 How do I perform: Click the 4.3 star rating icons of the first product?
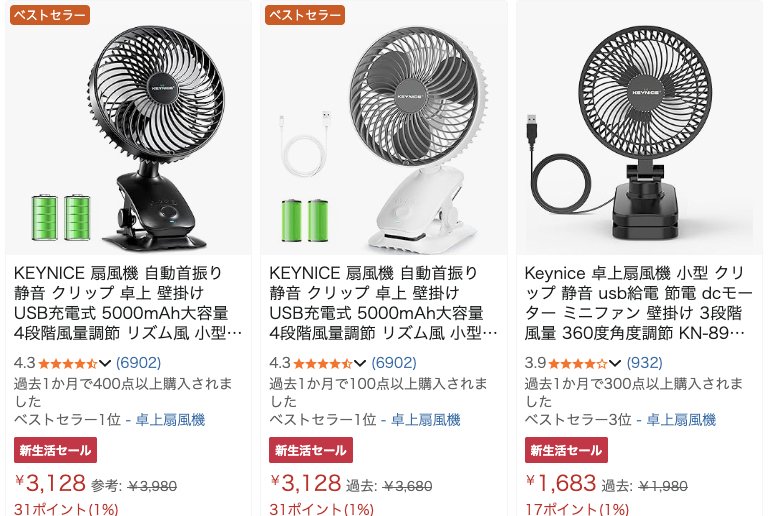point(68,363)
